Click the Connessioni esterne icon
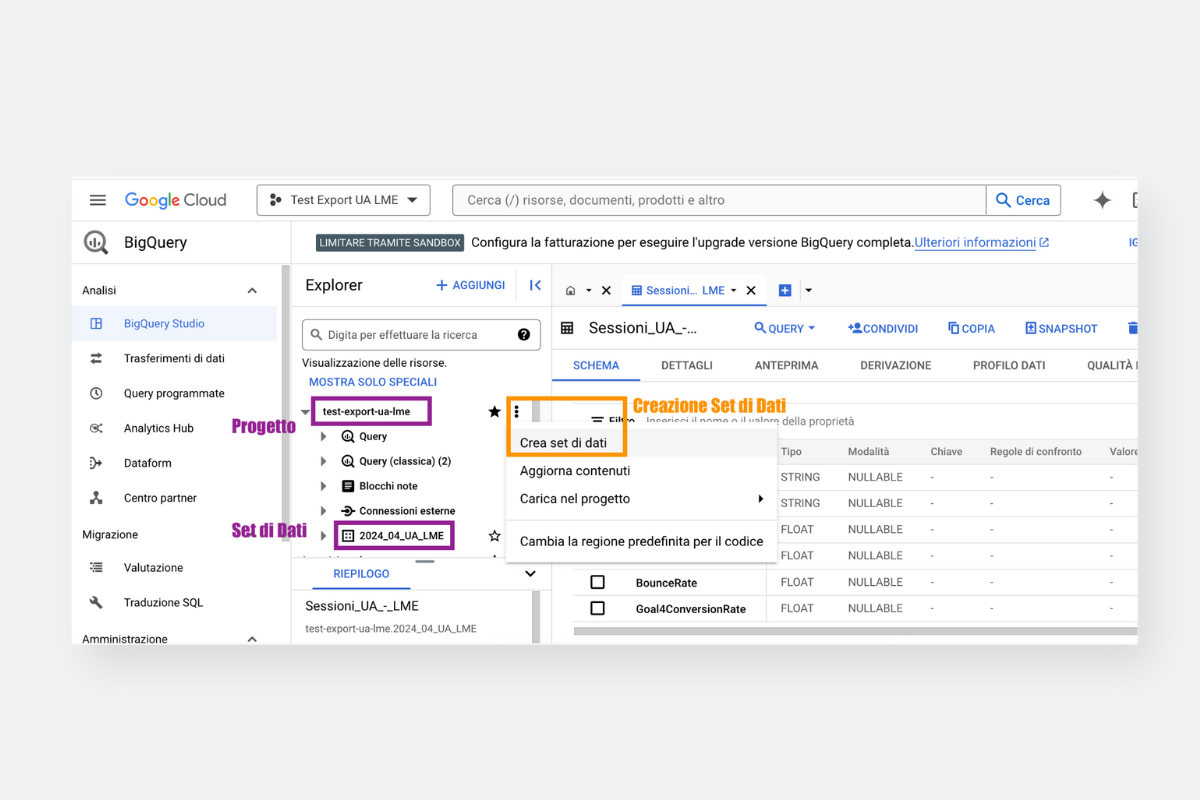Screen dimensions: 1200x800 click(348, 511)
